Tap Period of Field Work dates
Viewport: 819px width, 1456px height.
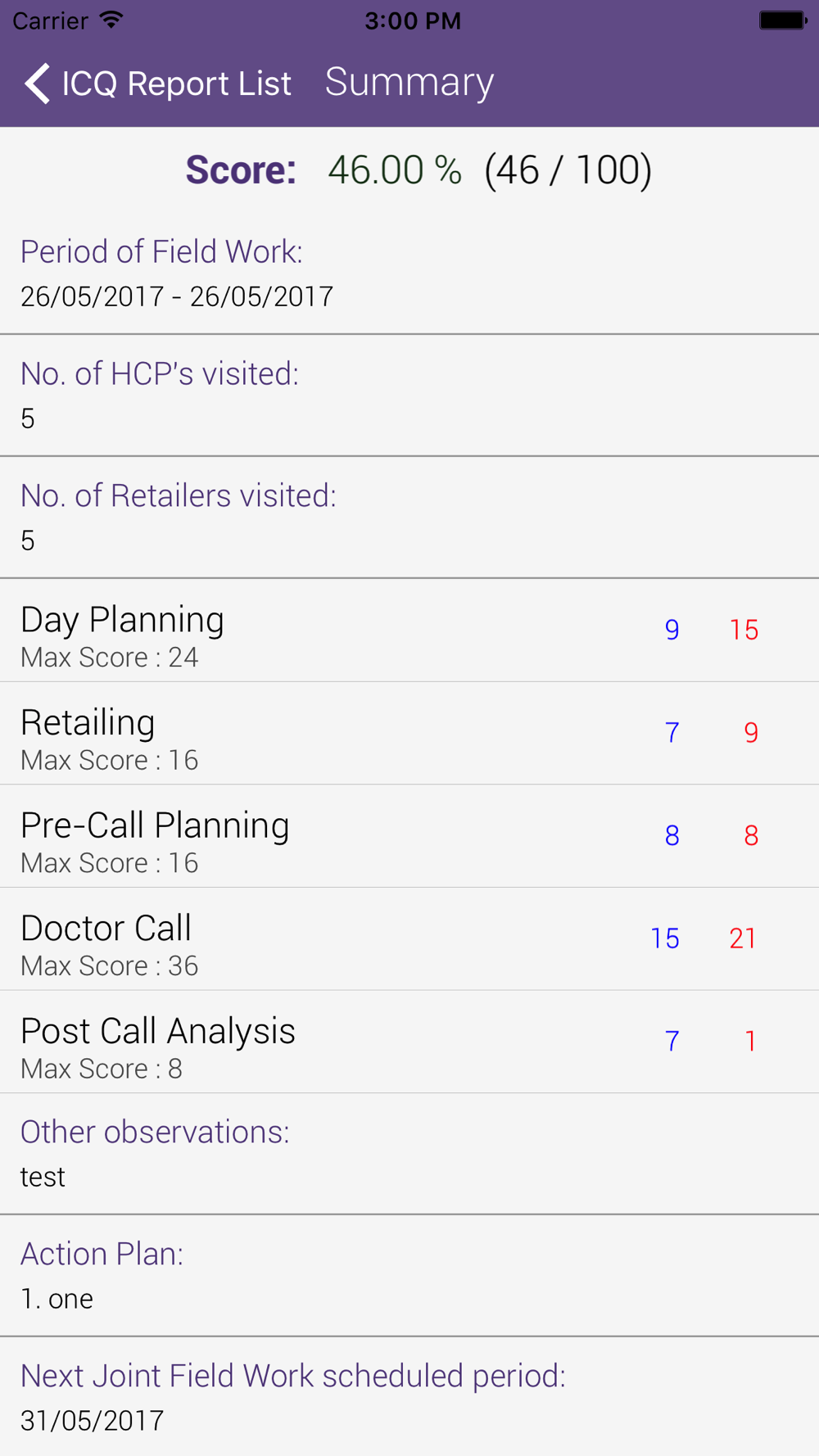coord(177,296)
